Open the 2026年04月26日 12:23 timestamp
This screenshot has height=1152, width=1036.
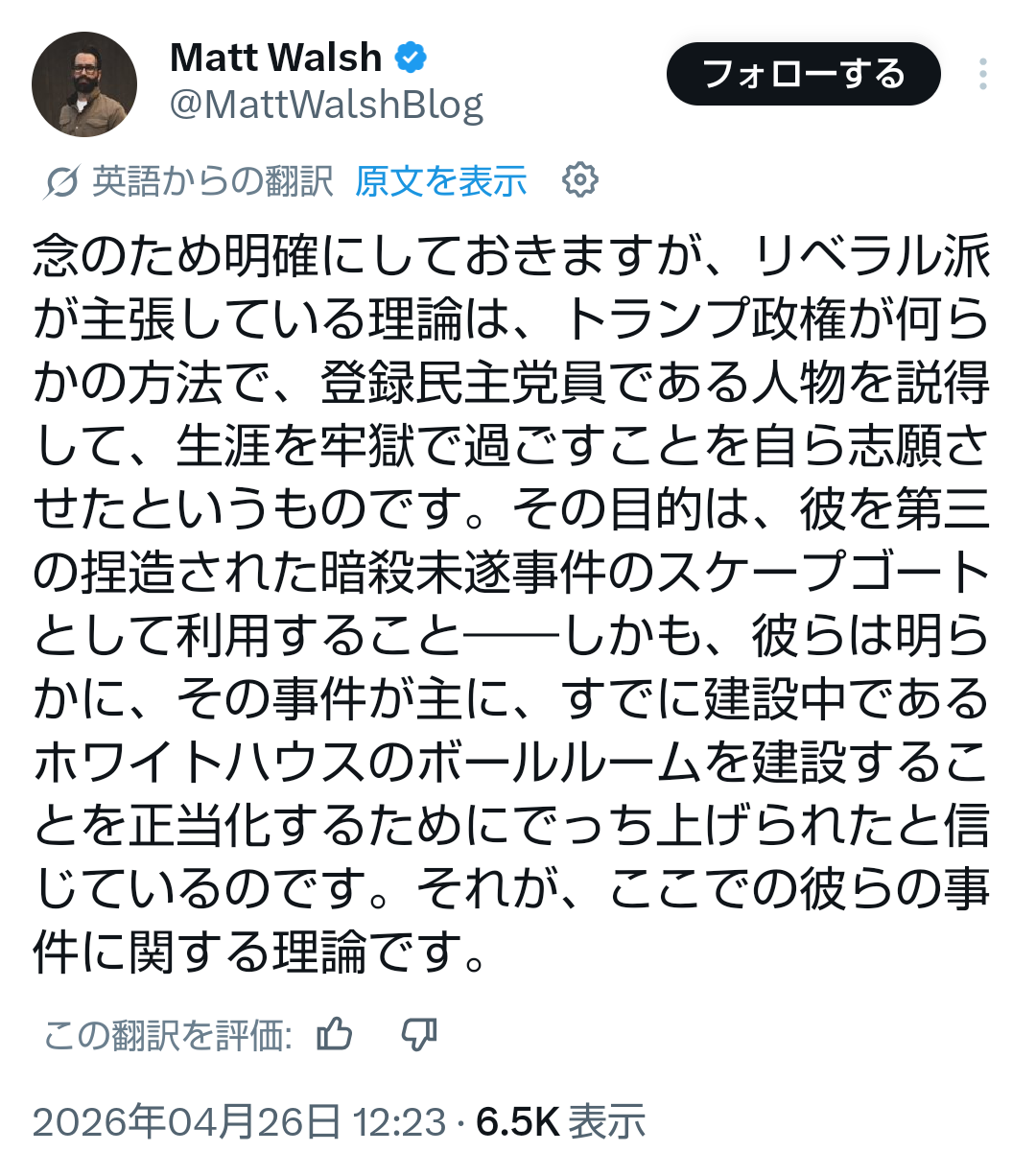point(240,1121)
